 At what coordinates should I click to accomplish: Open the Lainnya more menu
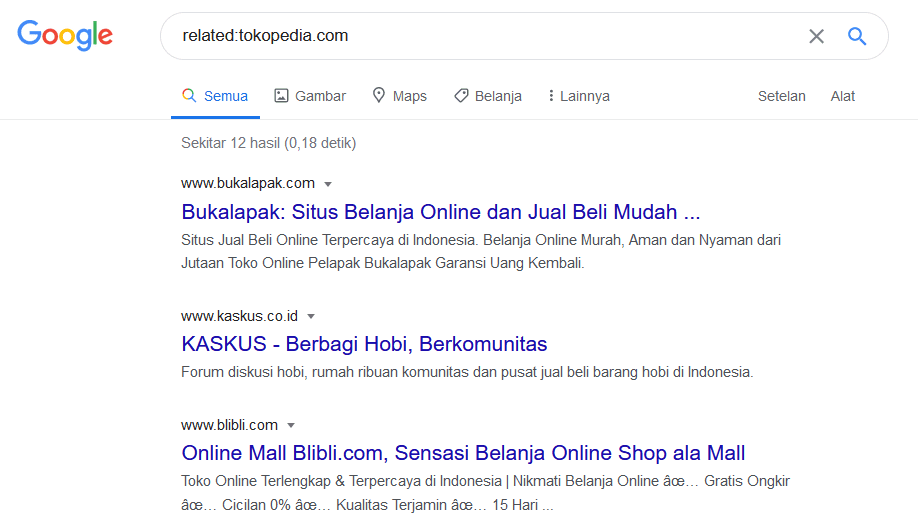click(x=579, y=96)
